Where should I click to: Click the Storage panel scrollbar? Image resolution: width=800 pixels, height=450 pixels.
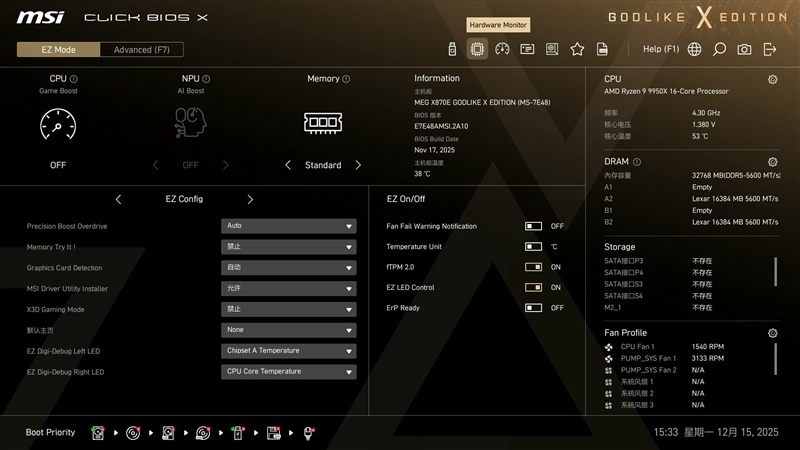click(x=776, y=271)
